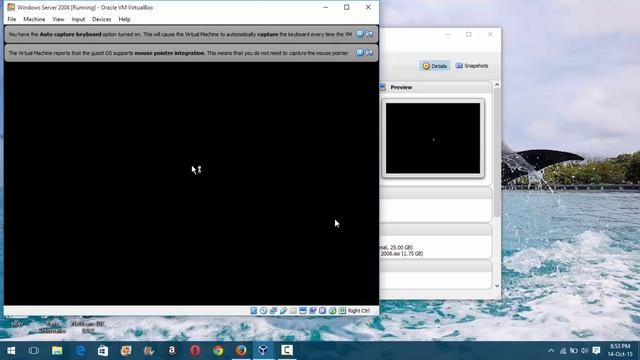Suppress future Auto capture keyboard messages
Screen dimensions: 640x360
[x=369, y=34]
